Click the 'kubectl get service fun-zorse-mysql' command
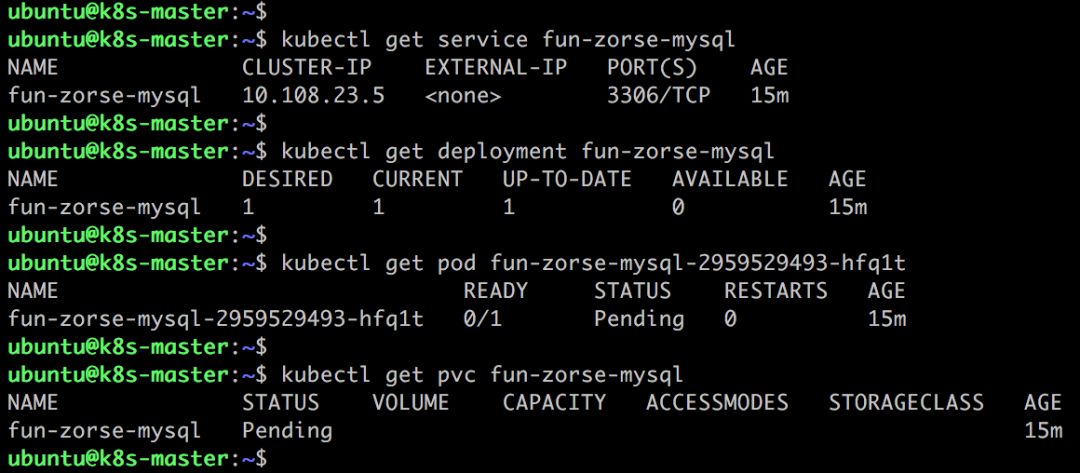Viewport: 1080px width, 473px height. (x=508, y=40)
